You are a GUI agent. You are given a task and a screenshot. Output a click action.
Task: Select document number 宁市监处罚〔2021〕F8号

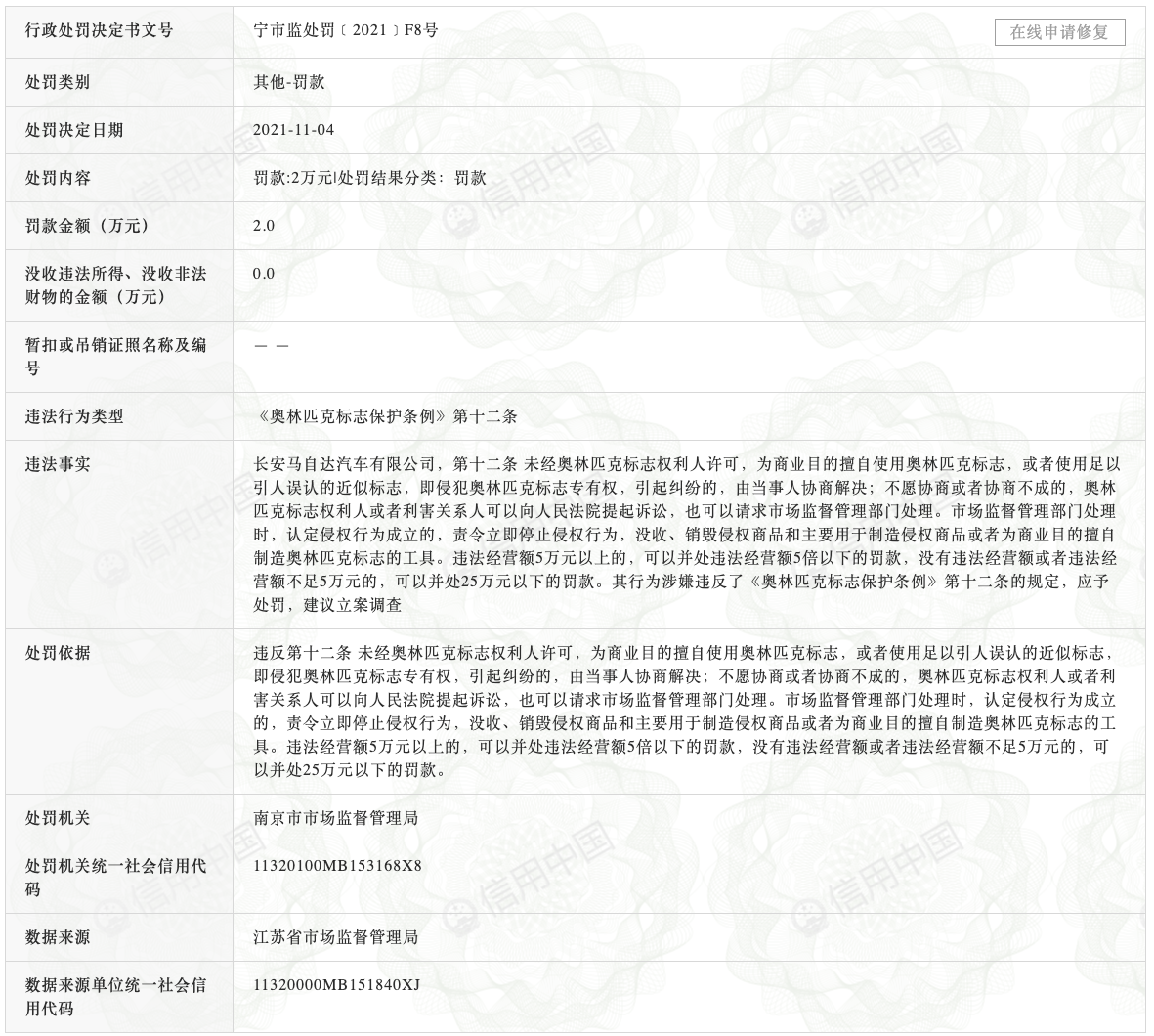click(345, 30)
